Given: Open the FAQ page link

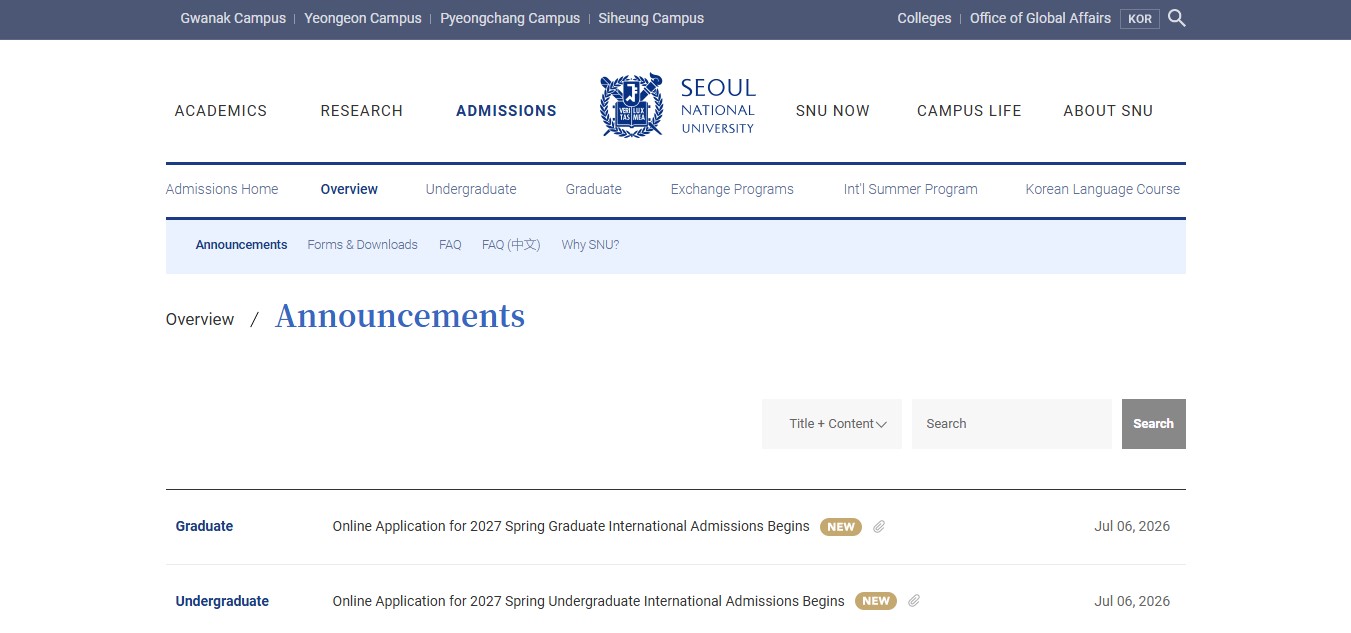Looking at the screenshot, I should (450, 245).
